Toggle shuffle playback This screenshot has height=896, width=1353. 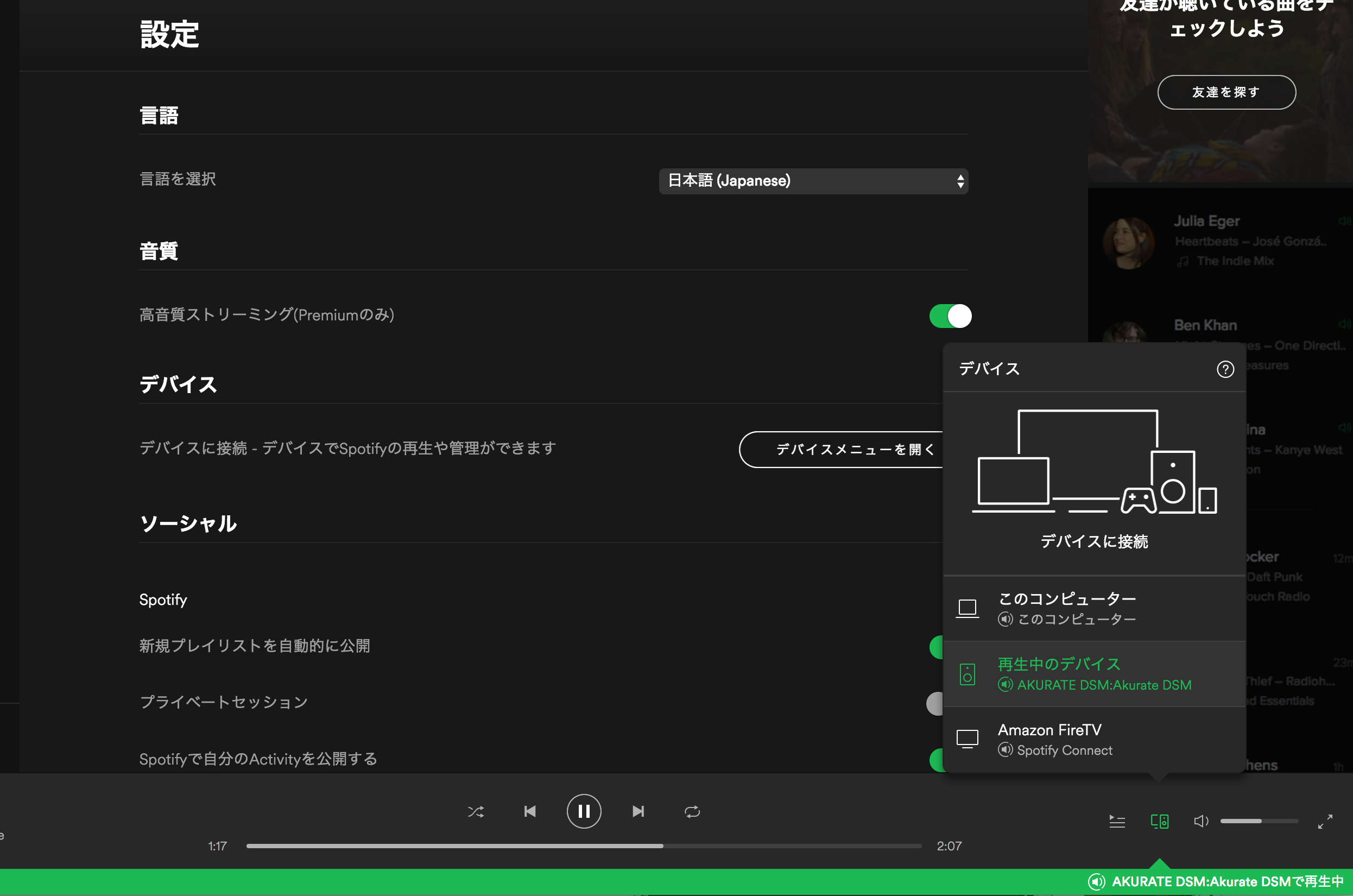pos(476,811)
